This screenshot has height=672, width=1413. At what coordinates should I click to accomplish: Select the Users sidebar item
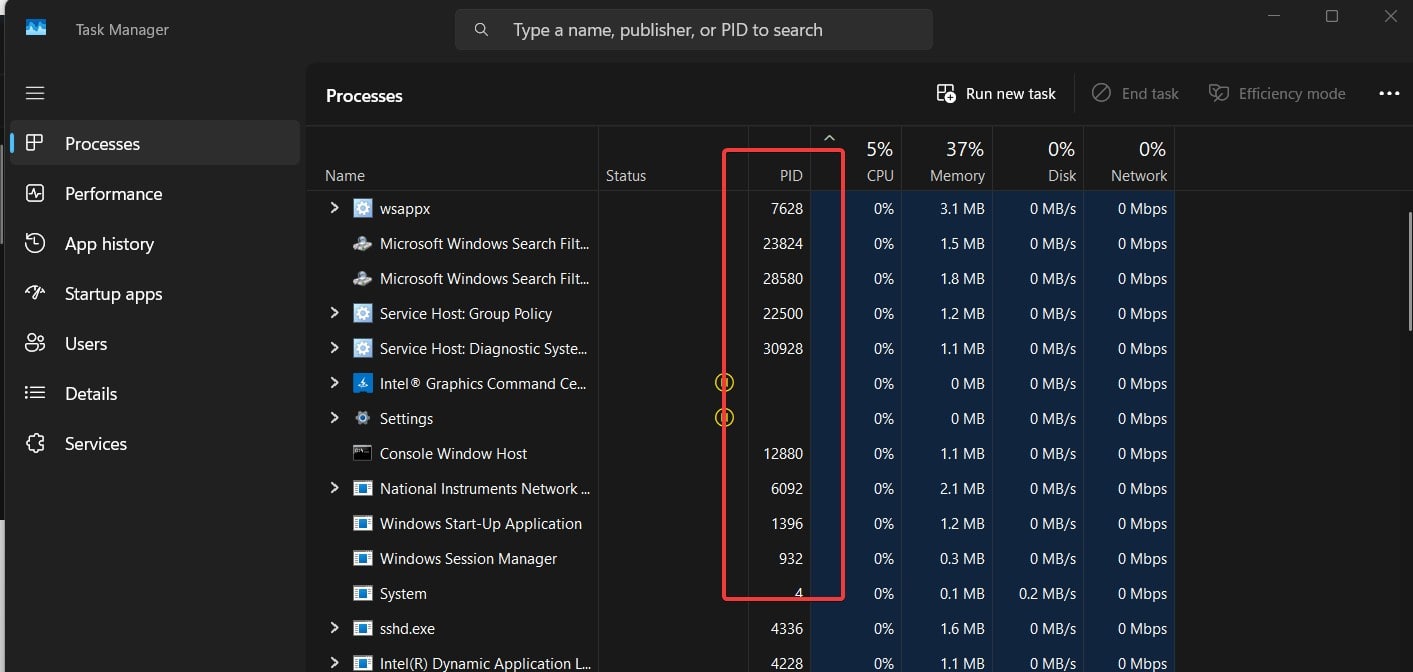click(x=86, y=344)
